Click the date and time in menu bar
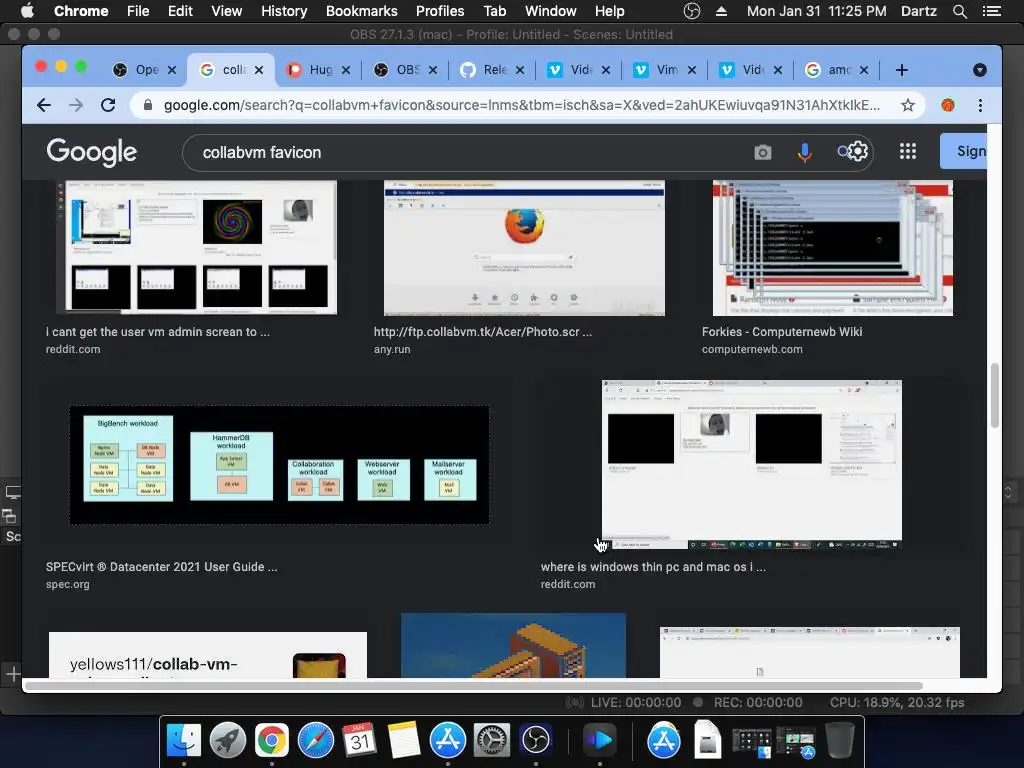1024x768 pixels. click(x=816, y=11)
